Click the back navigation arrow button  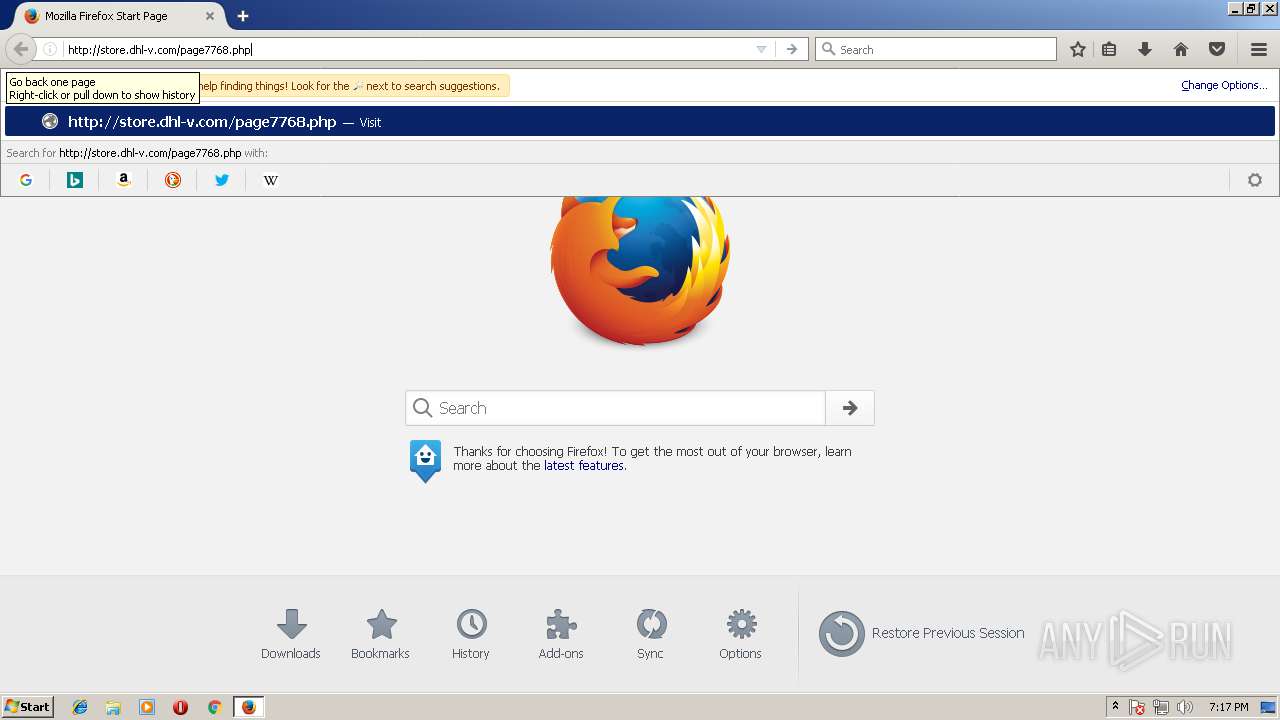click(x=21, y=49)
